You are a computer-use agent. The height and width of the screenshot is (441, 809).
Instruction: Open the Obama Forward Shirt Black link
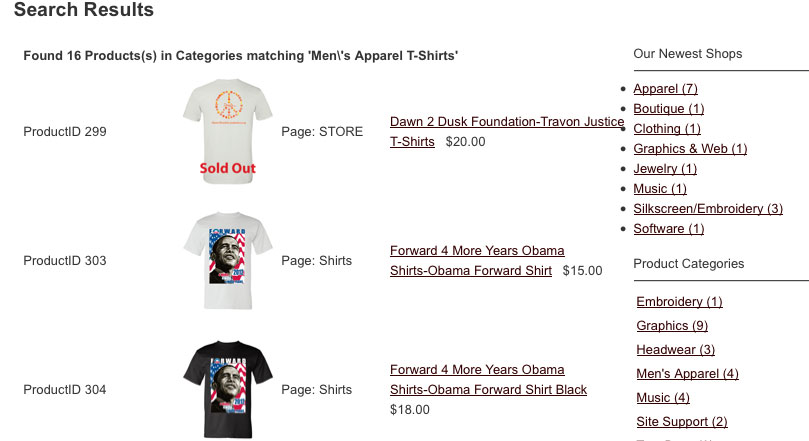(x=488, y=389)
